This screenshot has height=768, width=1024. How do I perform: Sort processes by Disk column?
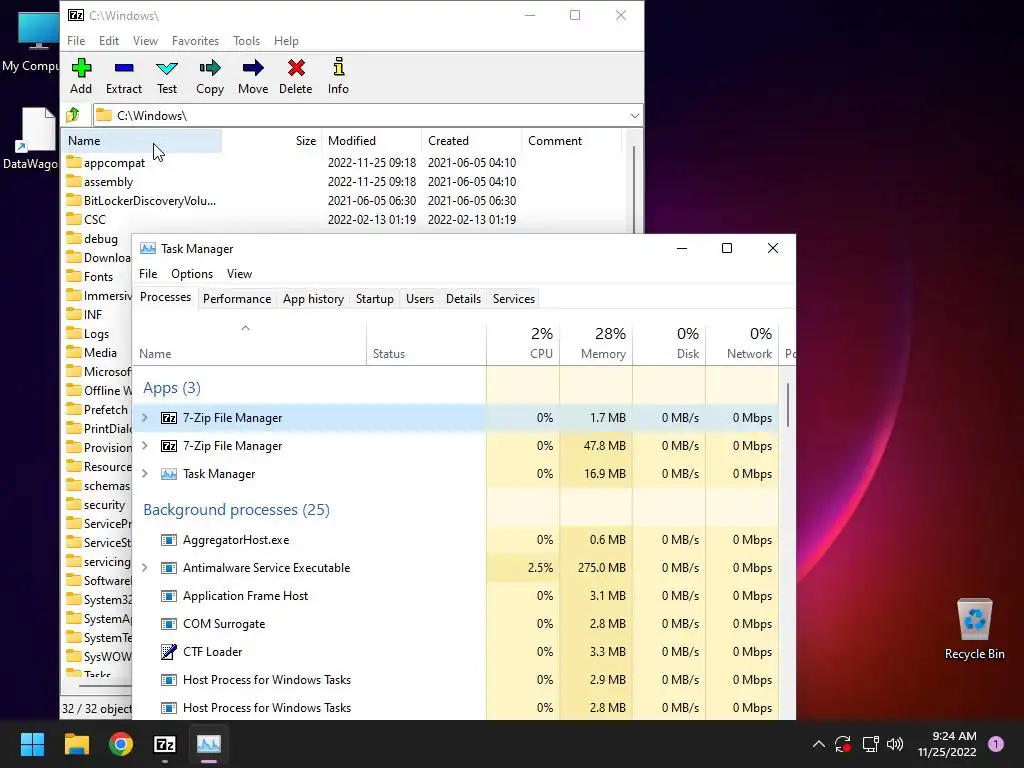[669, 344]
